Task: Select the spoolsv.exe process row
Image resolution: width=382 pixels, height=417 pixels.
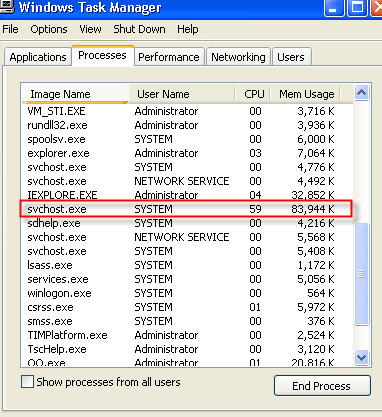Action: coord(187,139)
